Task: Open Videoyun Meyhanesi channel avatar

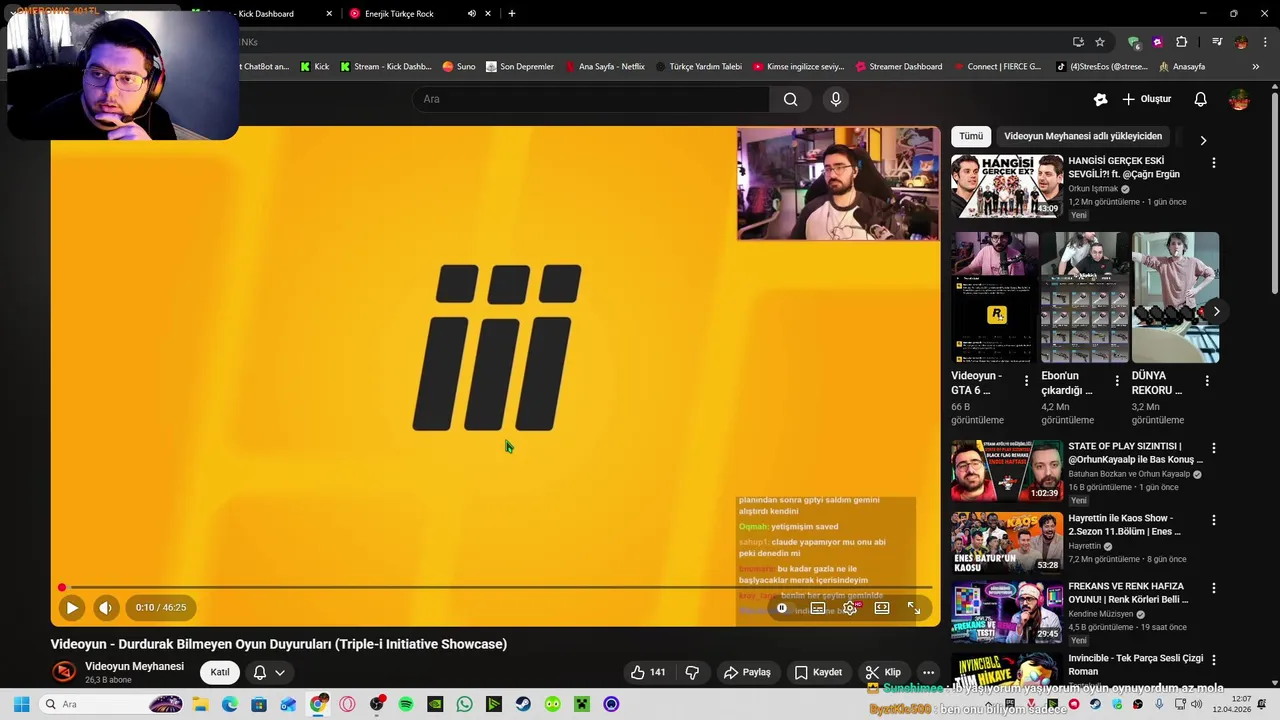Action: pos(64,672)
